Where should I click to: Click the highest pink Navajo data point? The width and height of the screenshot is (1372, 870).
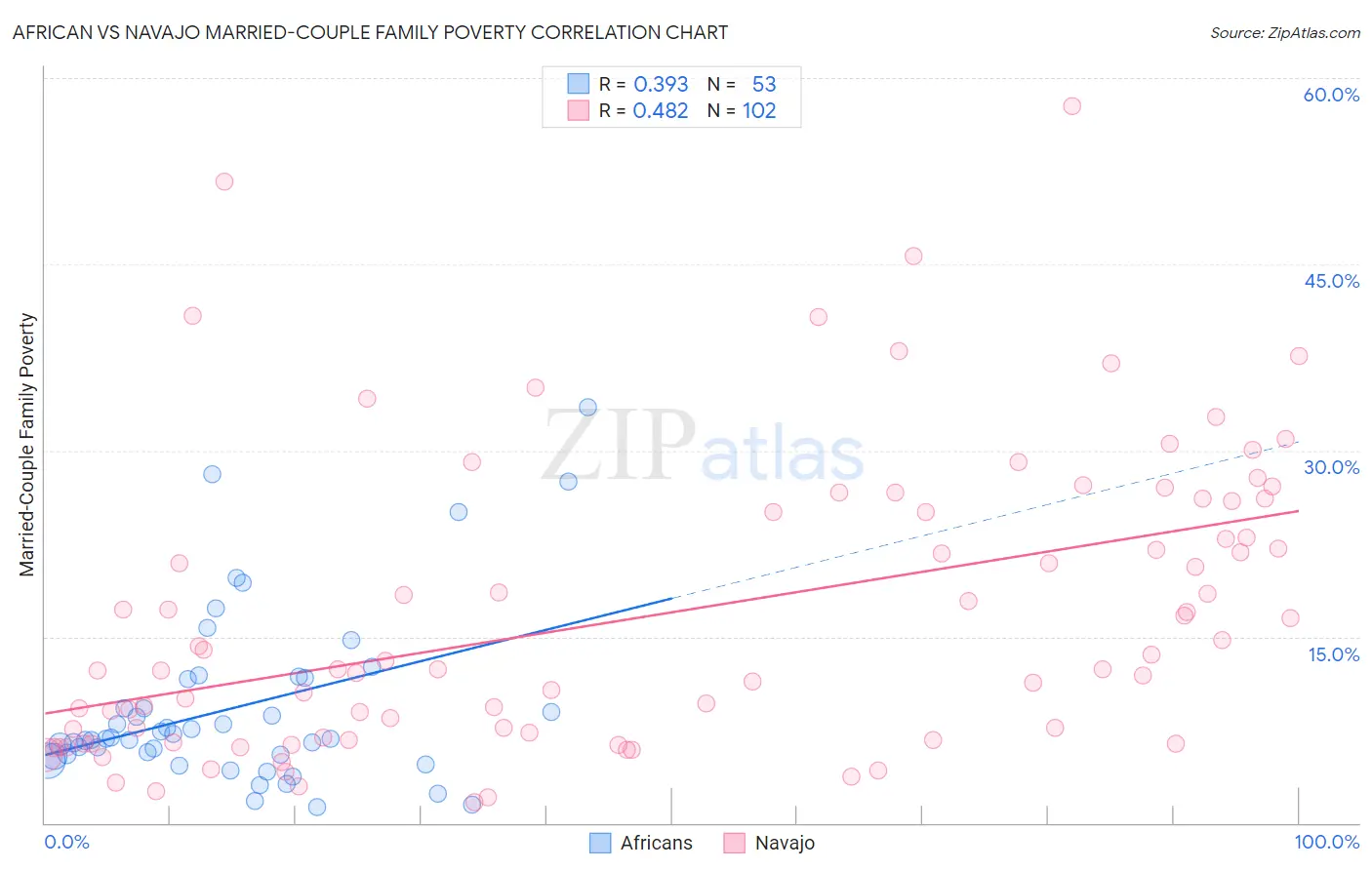click(1071, 105)
